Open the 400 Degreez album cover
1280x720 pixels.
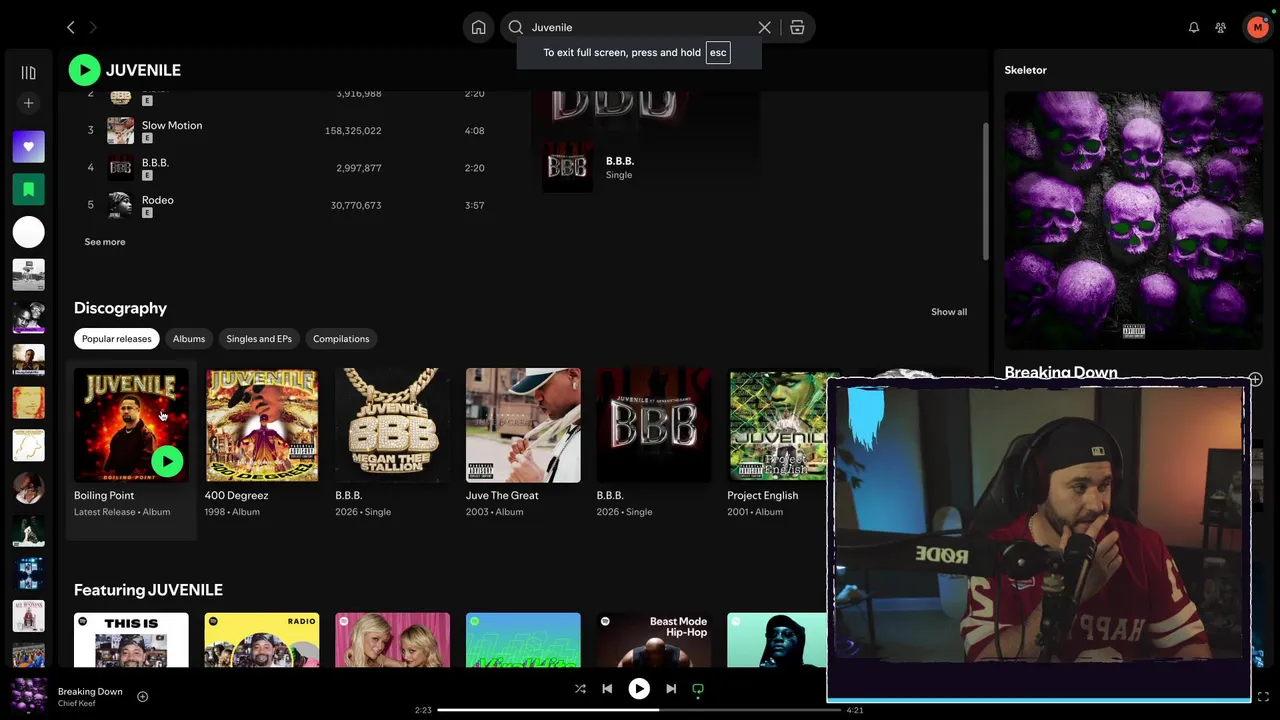[262, 425]
